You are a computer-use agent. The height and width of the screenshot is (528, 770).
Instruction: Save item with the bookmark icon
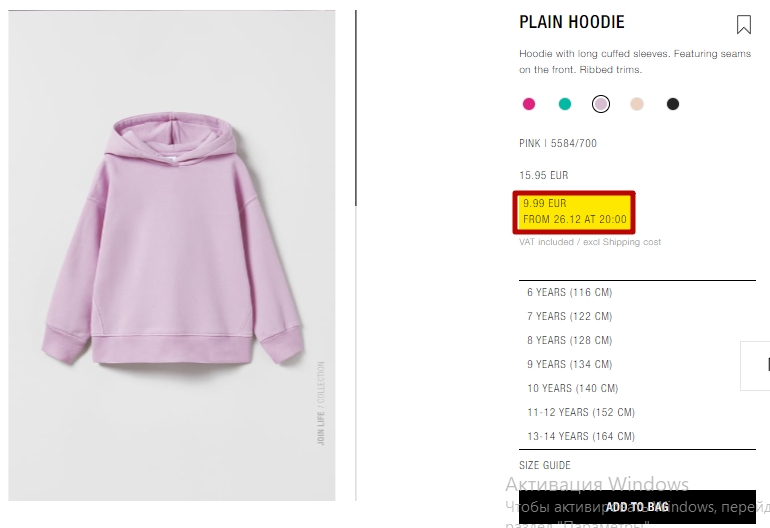(x=743, y=24)
